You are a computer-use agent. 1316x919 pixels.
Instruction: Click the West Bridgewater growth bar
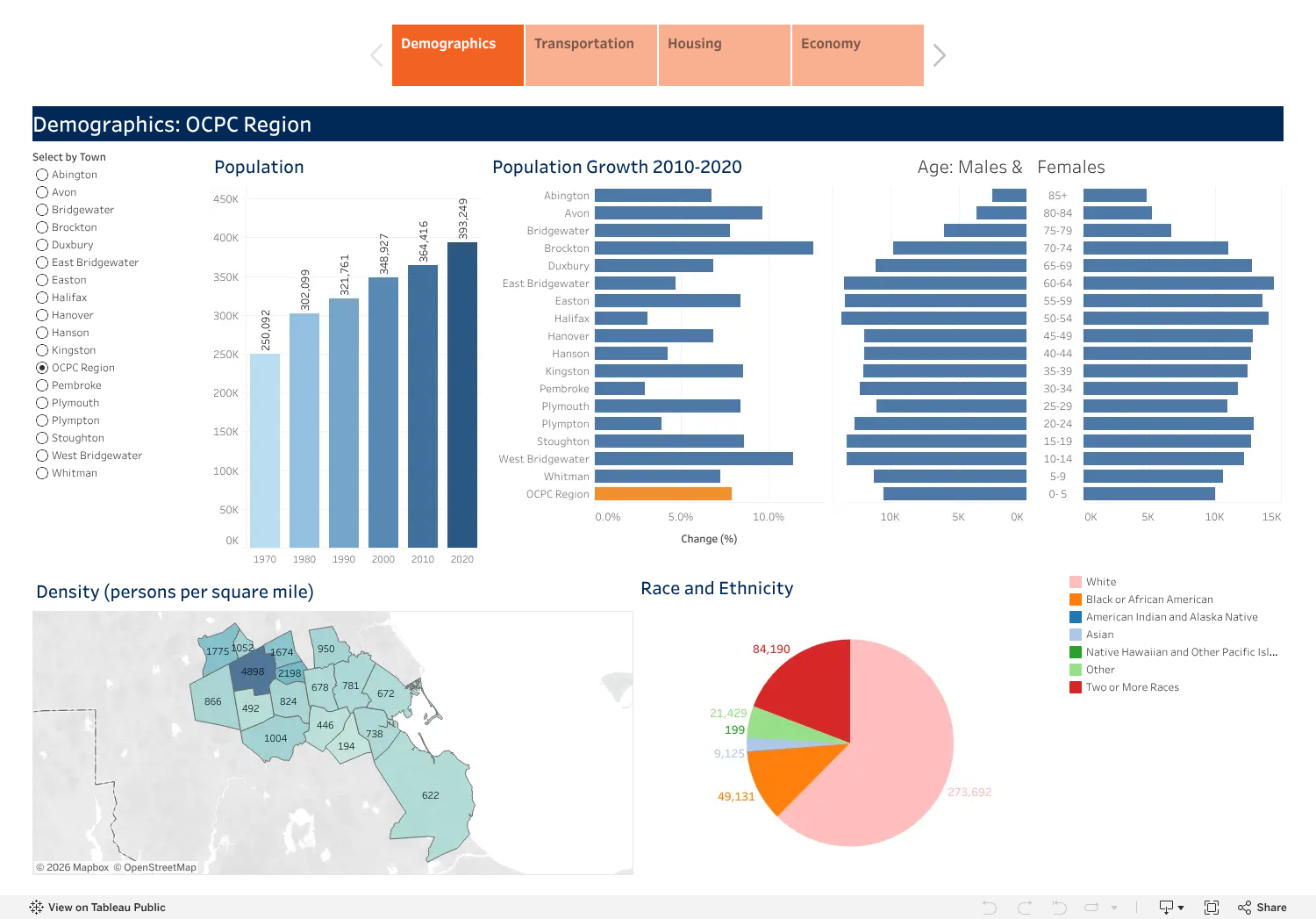click(x=694, y=459)
